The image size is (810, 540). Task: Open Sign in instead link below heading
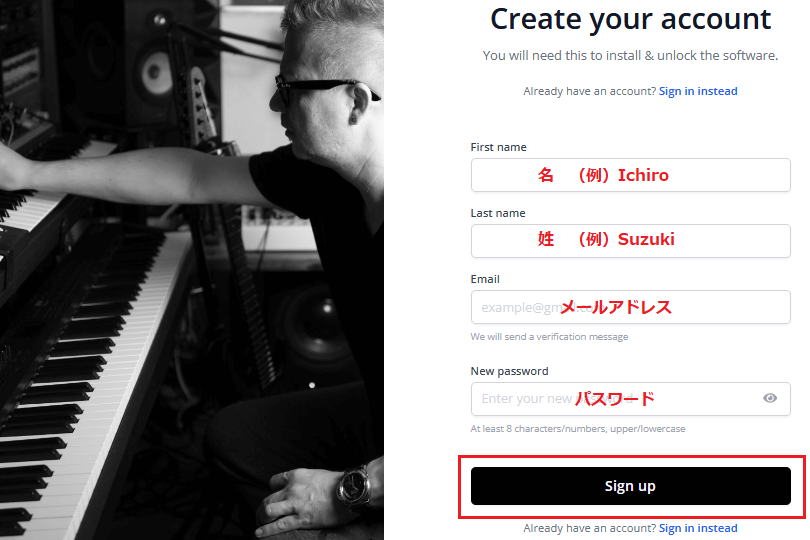click(x=698, y=91)
